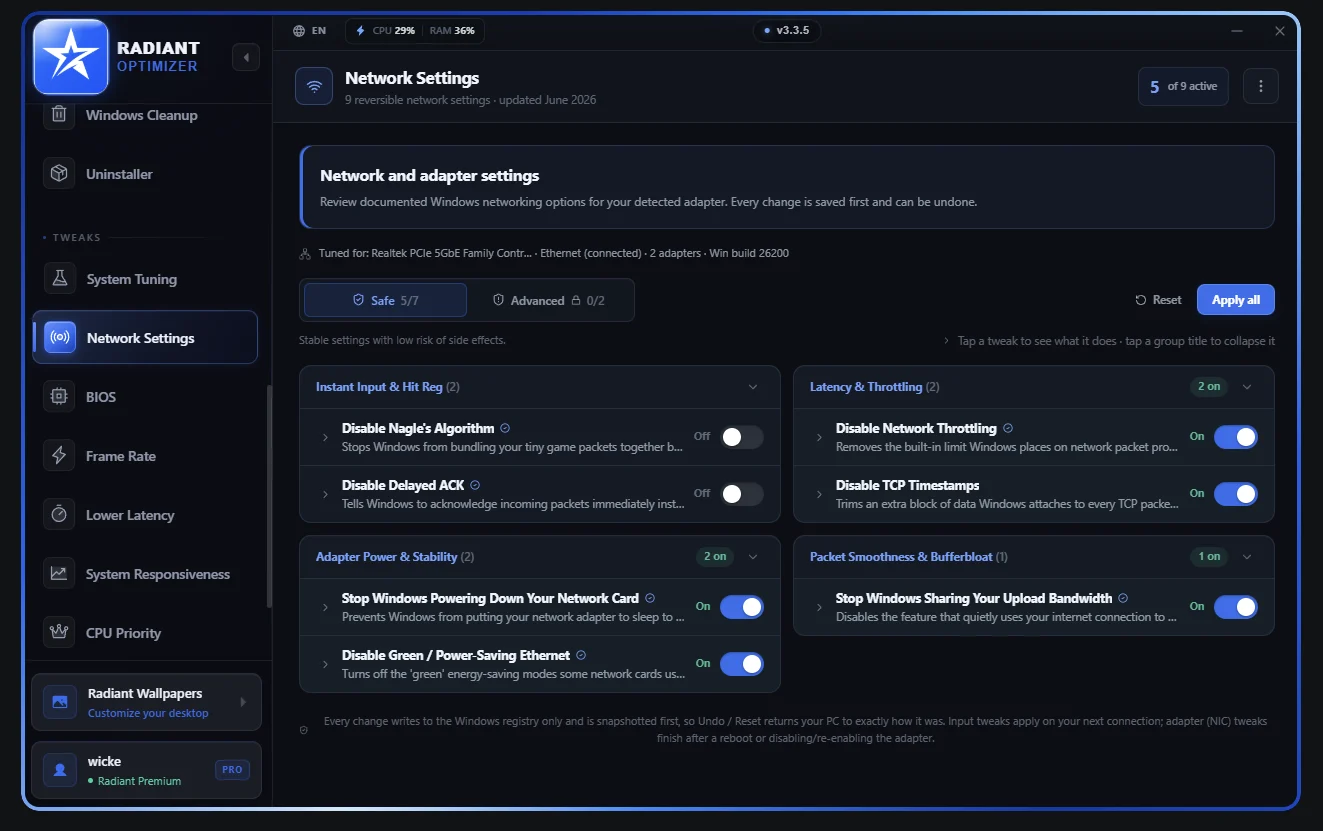The width and height of the screenshot is (1323, 831).
Task: Open System Tuning flask icon
Action: pos(59,279)
